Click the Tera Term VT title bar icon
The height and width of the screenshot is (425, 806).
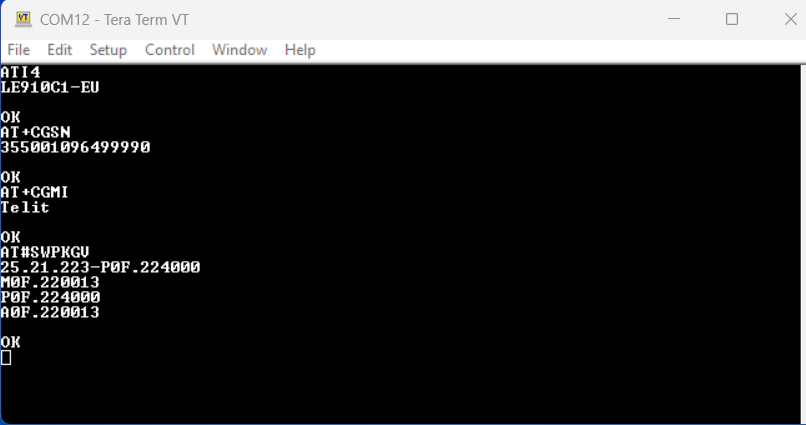[x=23, y=19]
